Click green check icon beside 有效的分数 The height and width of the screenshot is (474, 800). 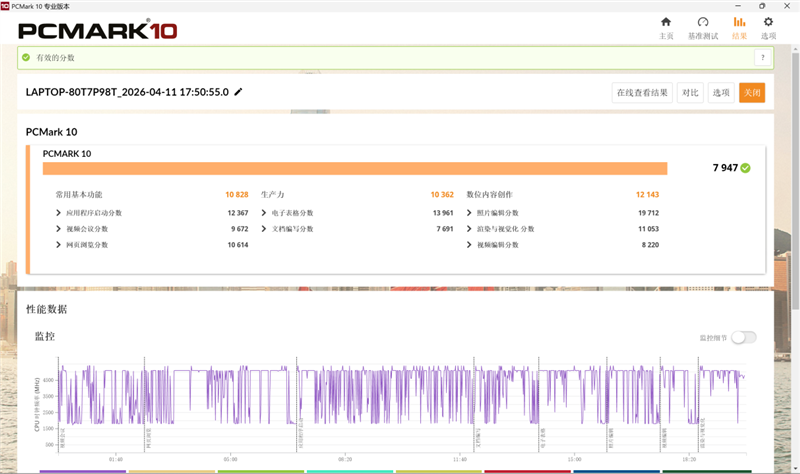[x=26, y=58]
